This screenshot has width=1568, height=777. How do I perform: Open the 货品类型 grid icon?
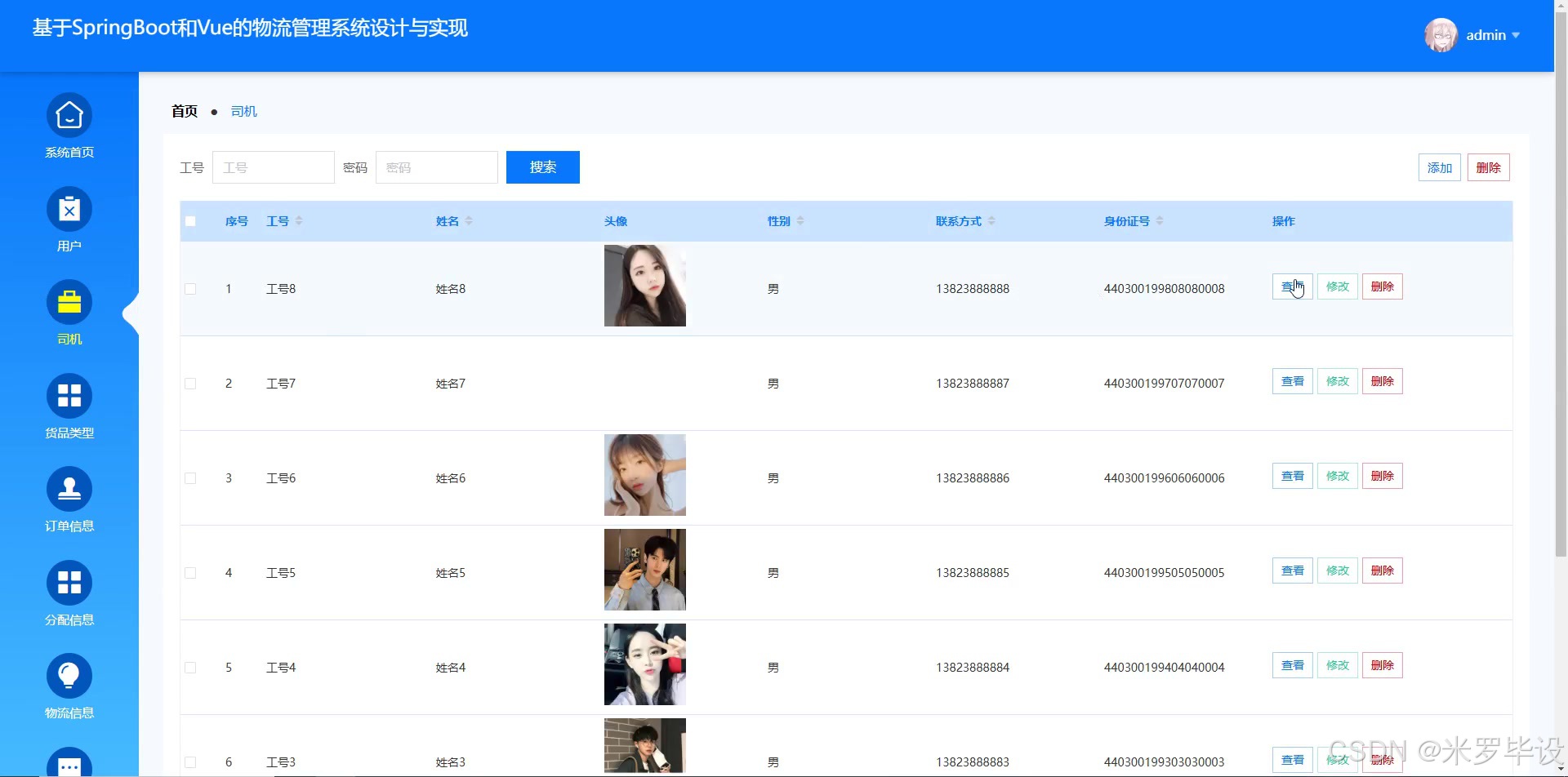click(69, 396)
